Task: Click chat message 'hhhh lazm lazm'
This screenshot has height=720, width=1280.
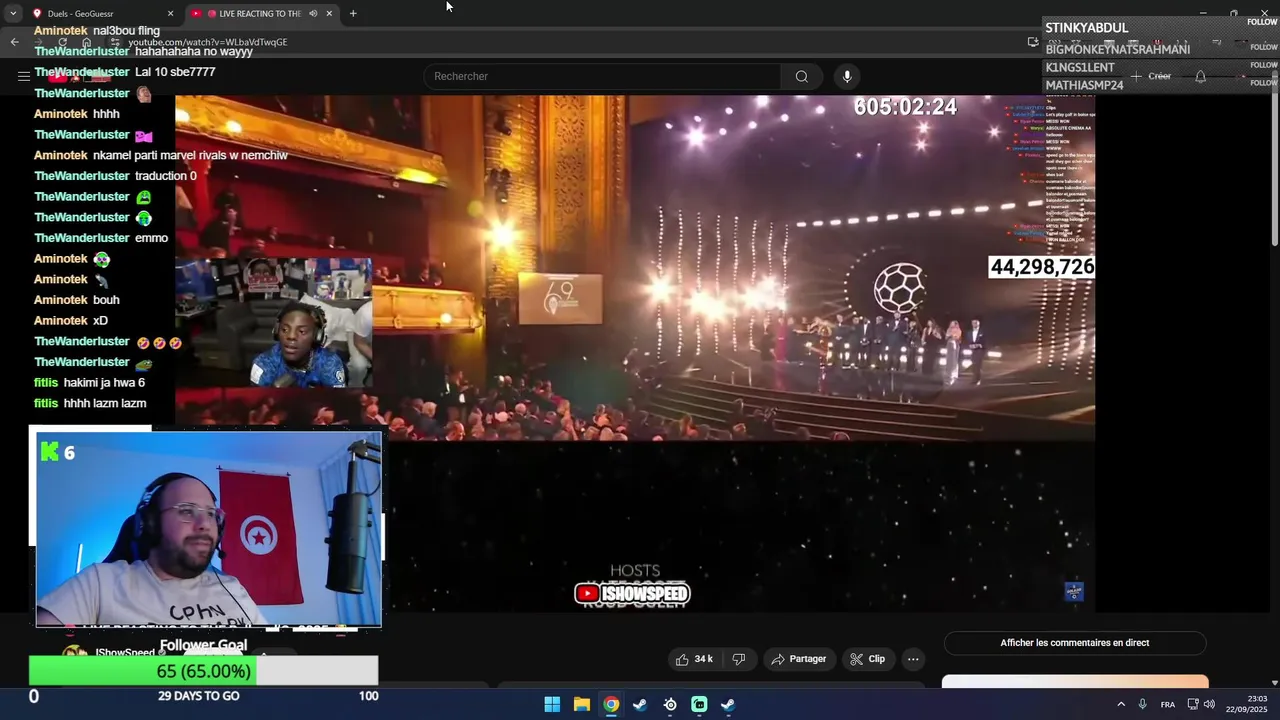Action: 105,404
